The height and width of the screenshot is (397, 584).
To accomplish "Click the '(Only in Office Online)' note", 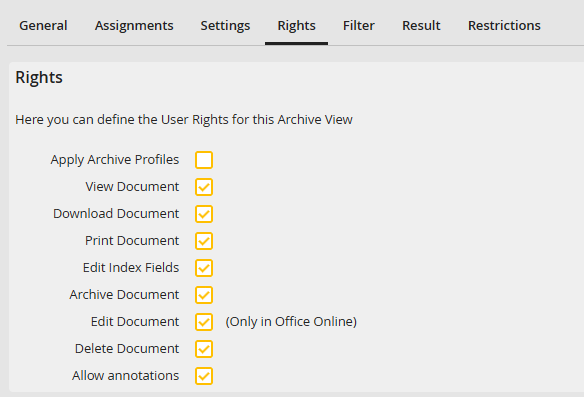I will point(291,322).
